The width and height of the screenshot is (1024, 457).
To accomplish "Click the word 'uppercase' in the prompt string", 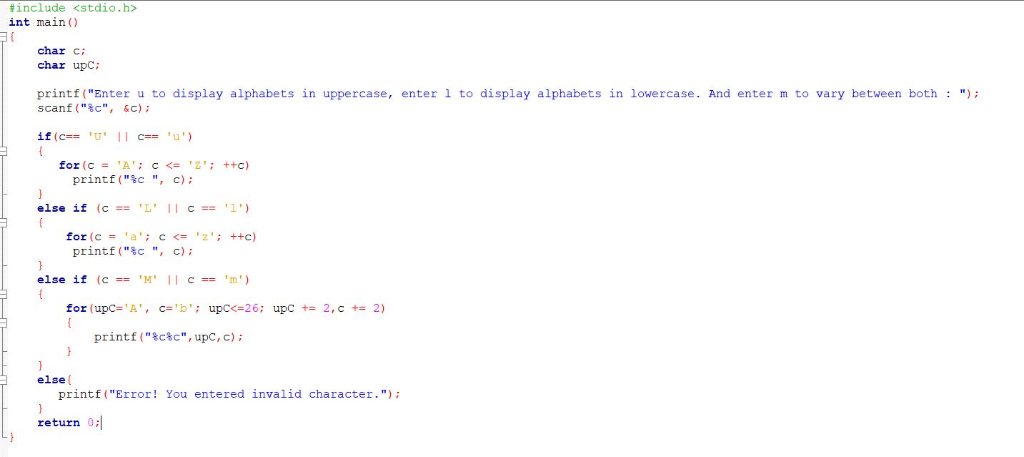I will (354, 93).
